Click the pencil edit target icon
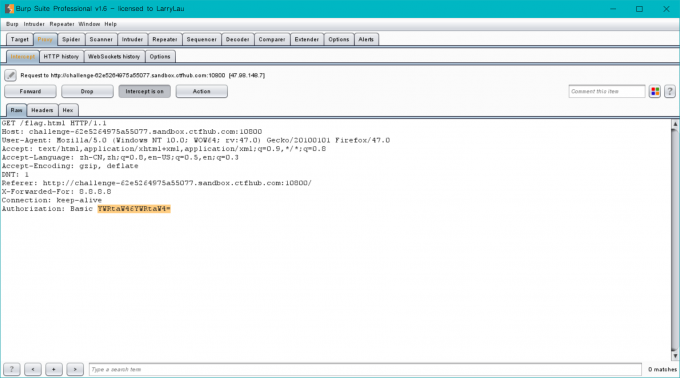 coord(10,75)
